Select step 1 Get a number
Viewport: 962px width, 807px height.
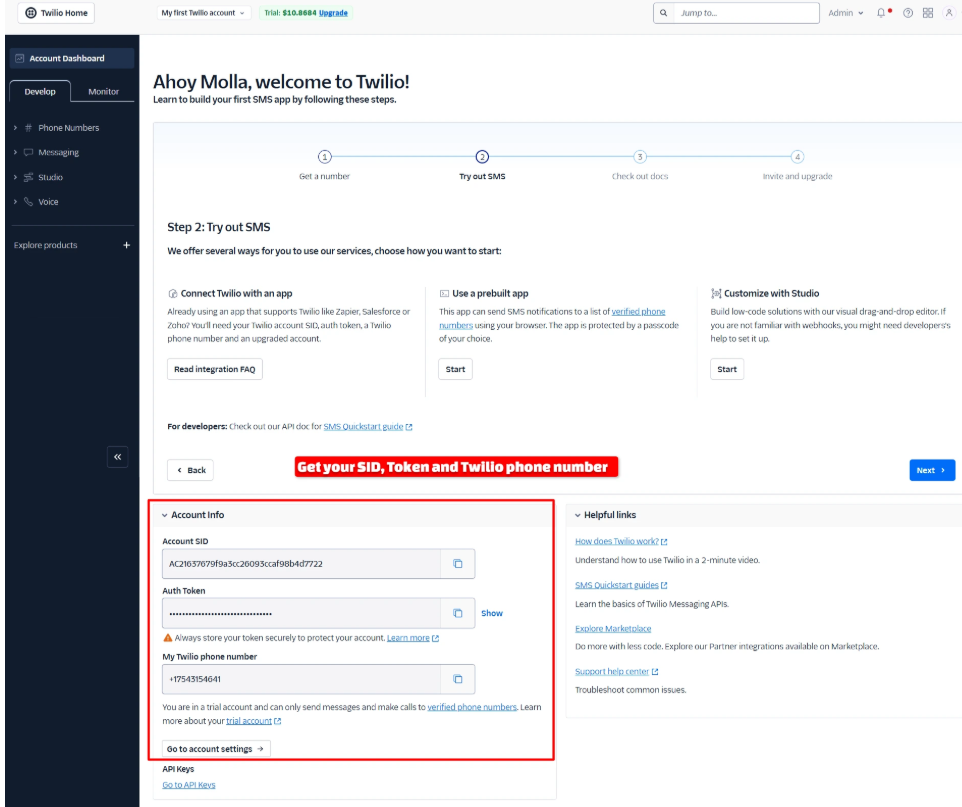tap(325, 157)
